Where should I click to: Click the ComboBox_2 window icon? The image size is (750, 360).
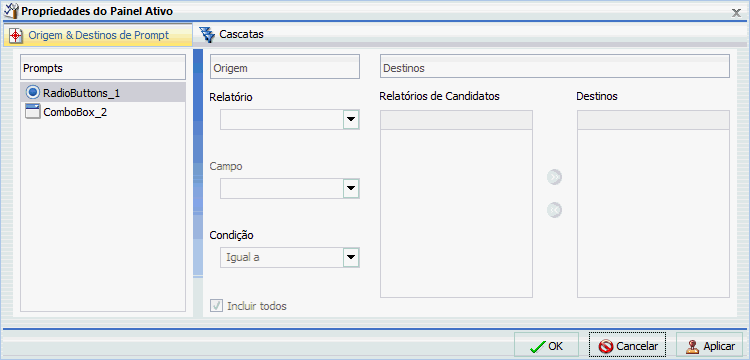pyautogui.click(x=33, y=112)
